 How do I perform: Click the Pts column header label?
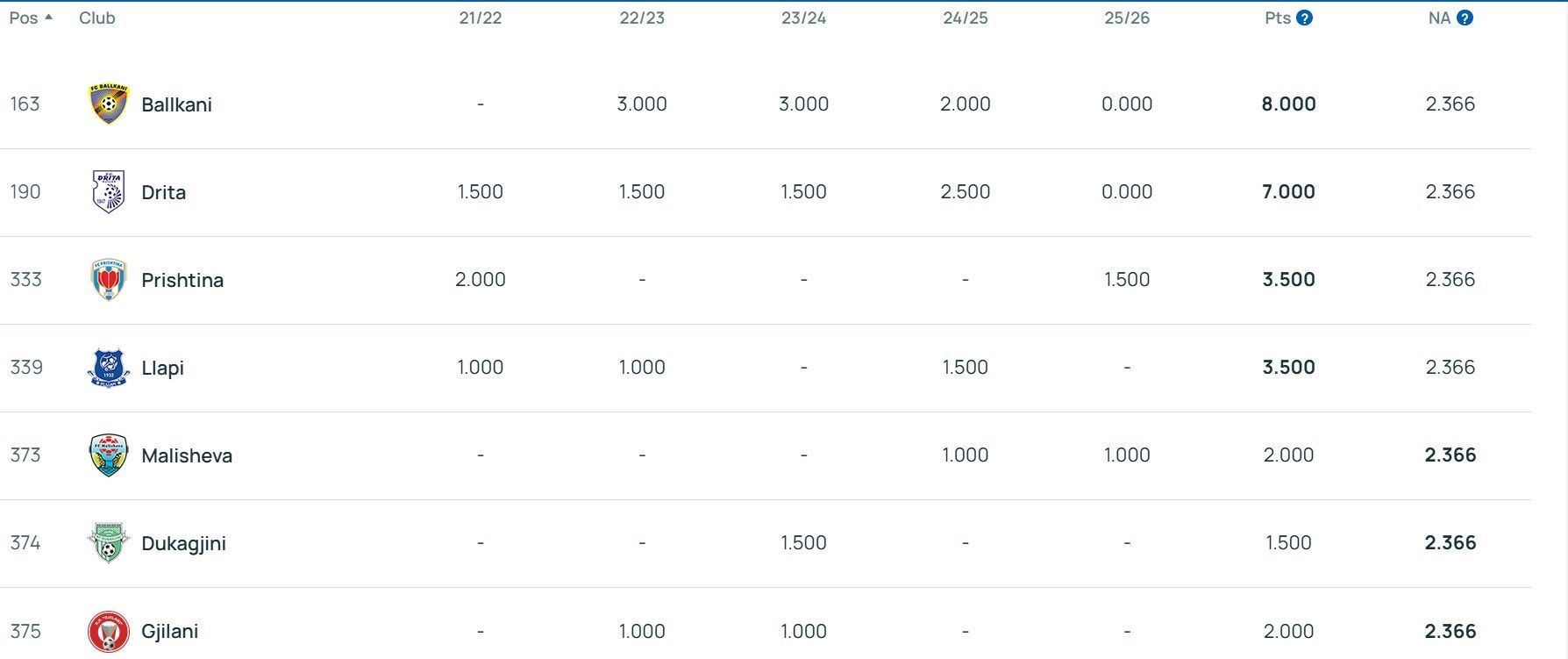tap(1278, 18)
